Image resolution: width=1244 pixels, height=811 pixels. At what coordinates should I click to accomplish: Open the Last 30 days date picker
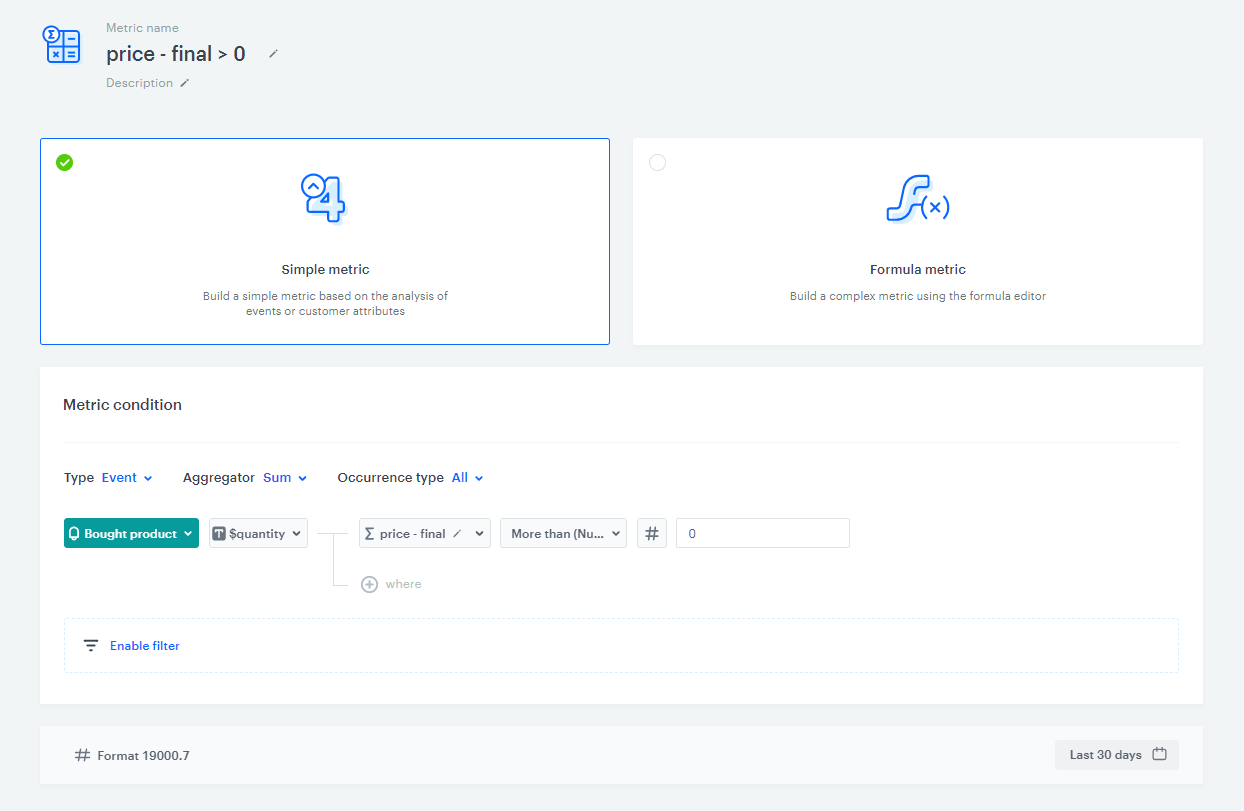[1116, 755]
